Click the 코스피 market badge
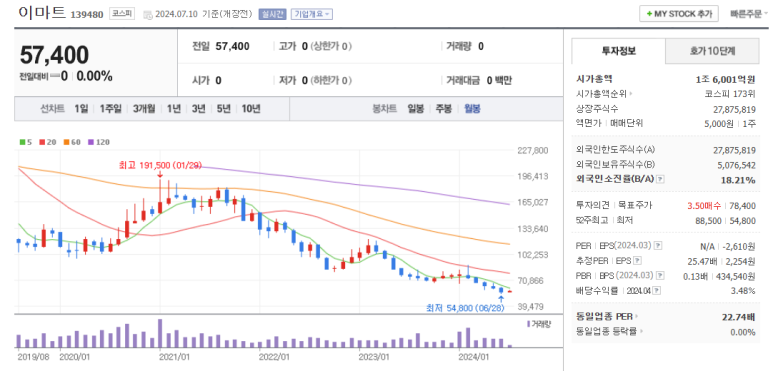Viewport: 773px width, 371px height. (x=122, y=14)
